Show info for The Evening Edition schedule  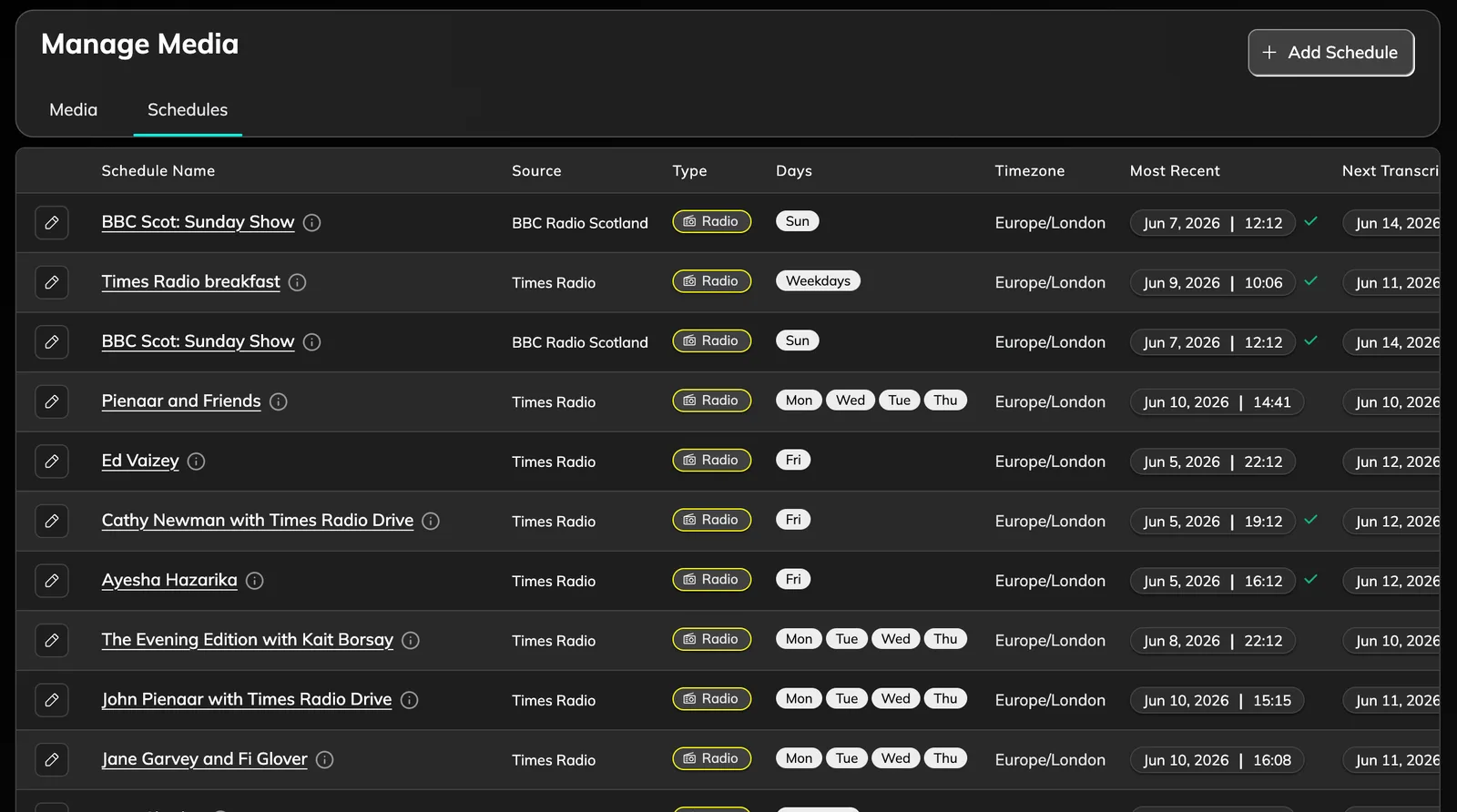pyautogui.click(x=411, y=640)
